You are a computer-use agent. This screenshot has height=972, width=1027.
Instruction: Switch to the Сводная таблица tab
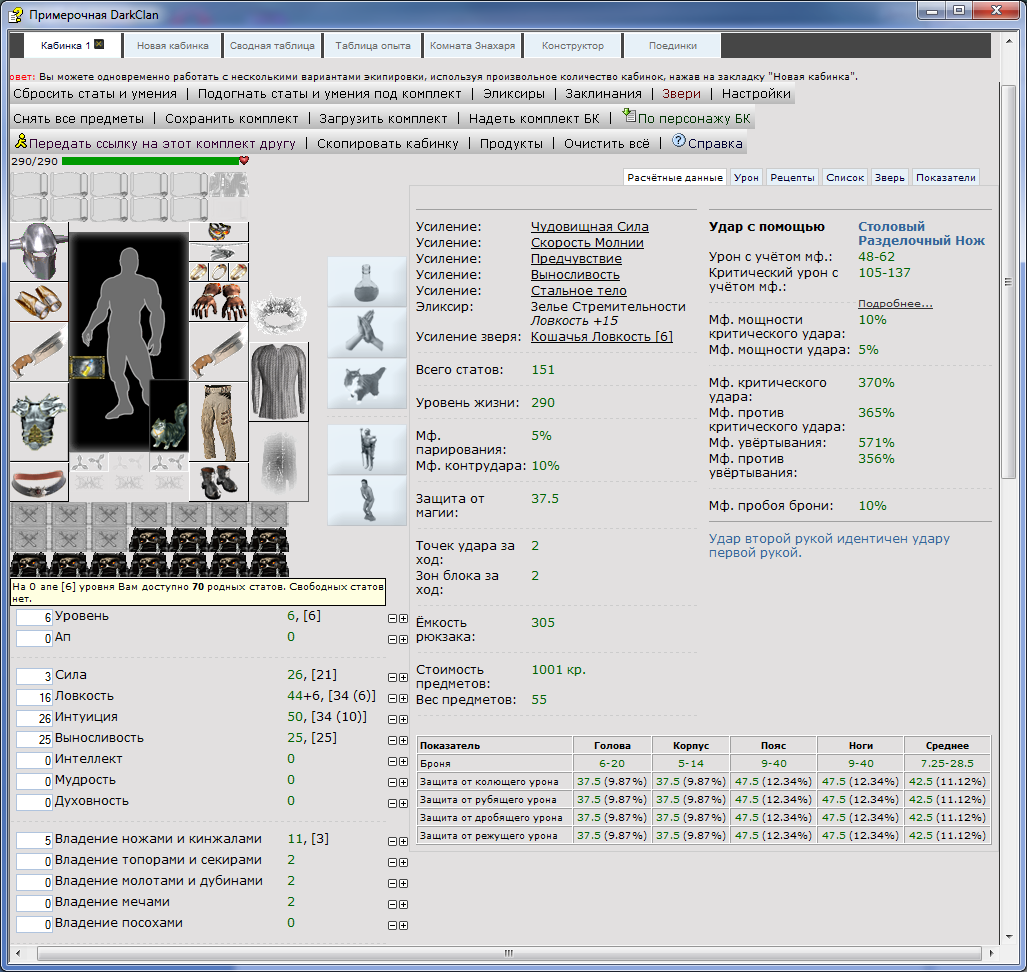(272, 45)
